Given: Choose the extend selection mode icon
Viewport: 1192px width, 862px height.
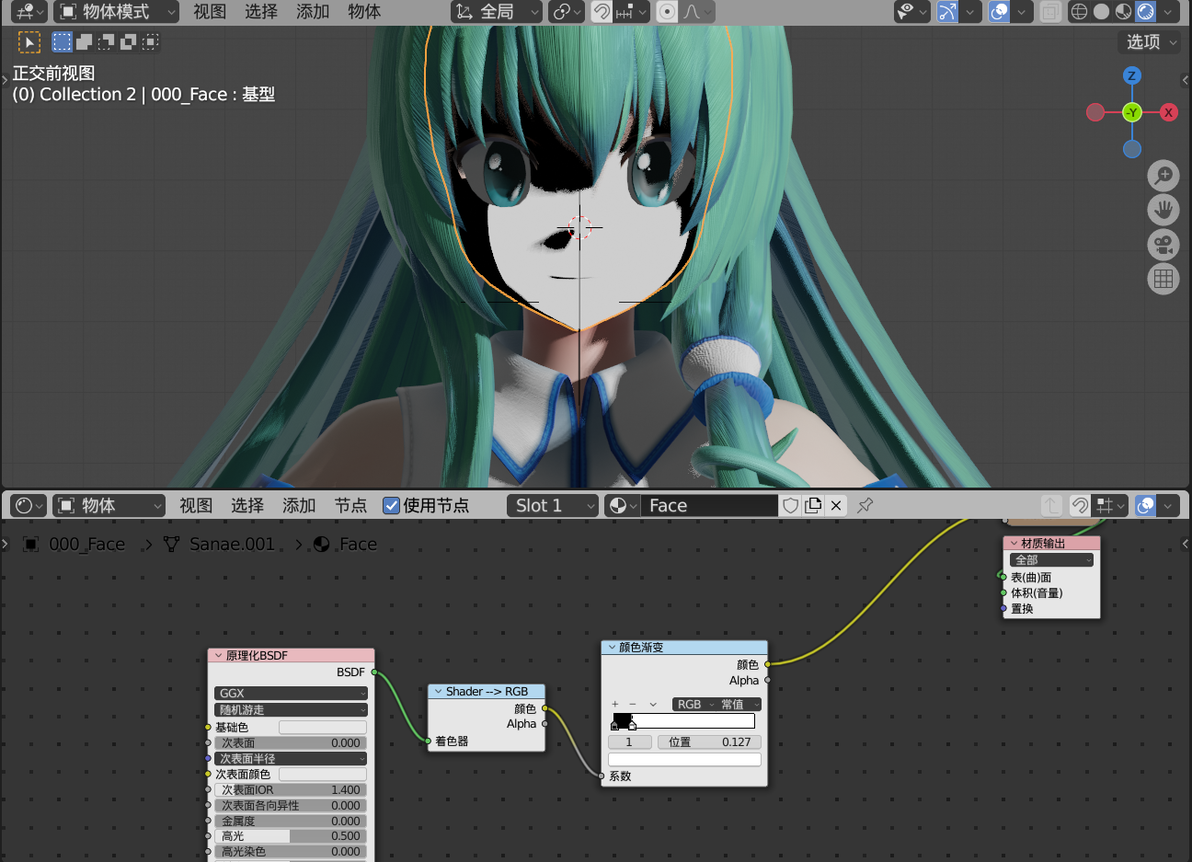Looking at the screenshot, I should [x=84, y=42].
